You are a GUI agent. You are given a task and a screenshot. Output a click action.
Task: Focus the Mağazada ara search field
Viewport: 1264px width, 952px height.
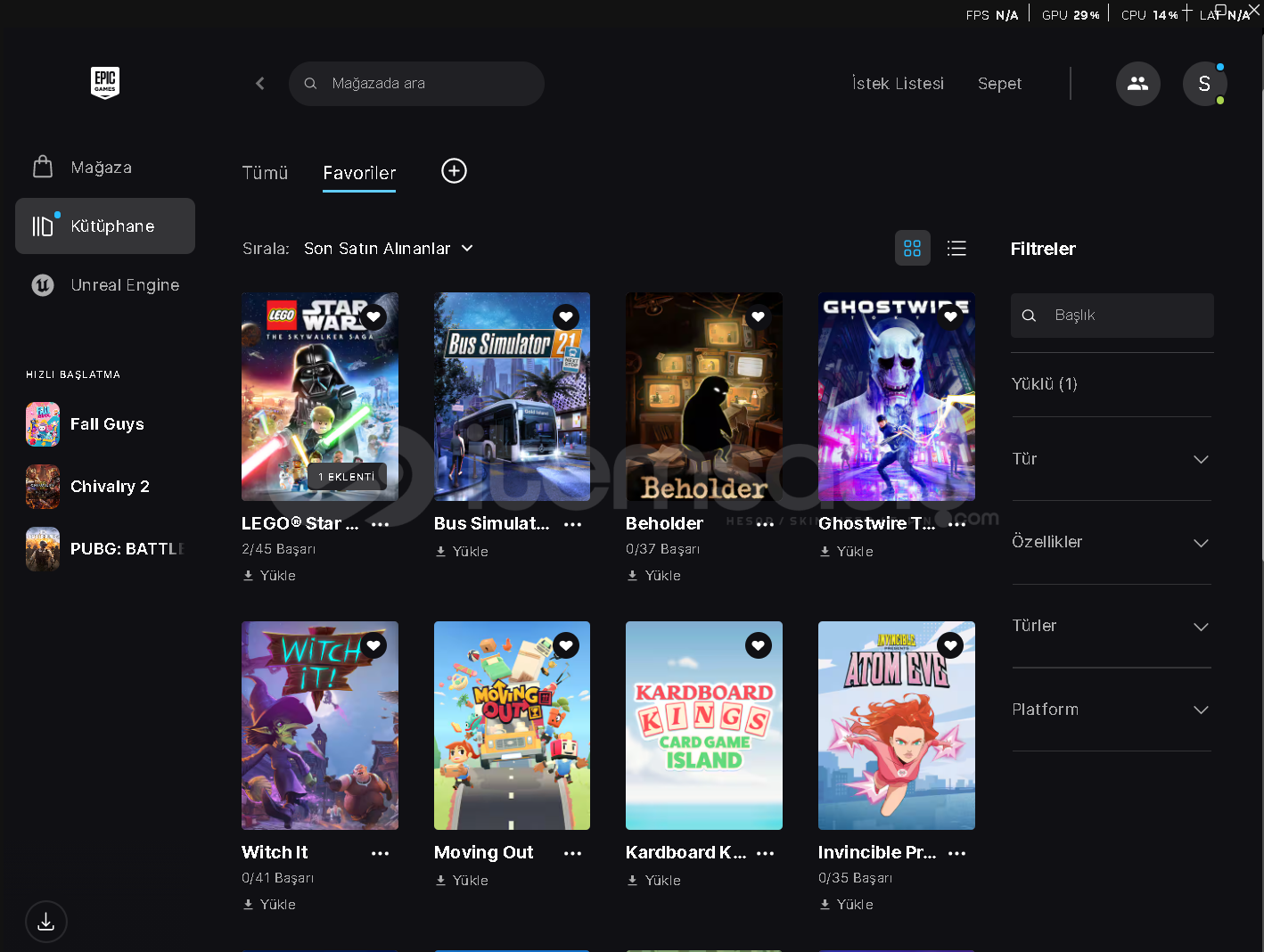pos(416,84)
